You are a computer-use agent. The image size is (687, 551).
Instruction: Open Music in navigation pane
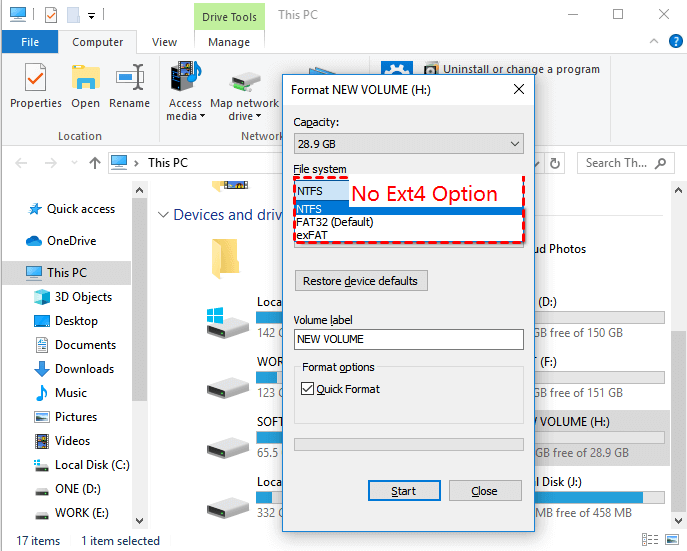[60, 393]
